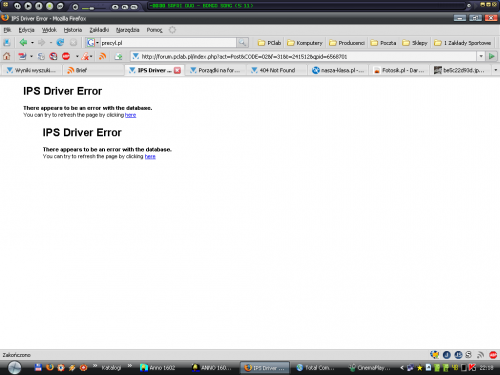Open the Producenci bookmarks folder
Viewport: 500px width, 375px height.
click(x=347, y=43)
